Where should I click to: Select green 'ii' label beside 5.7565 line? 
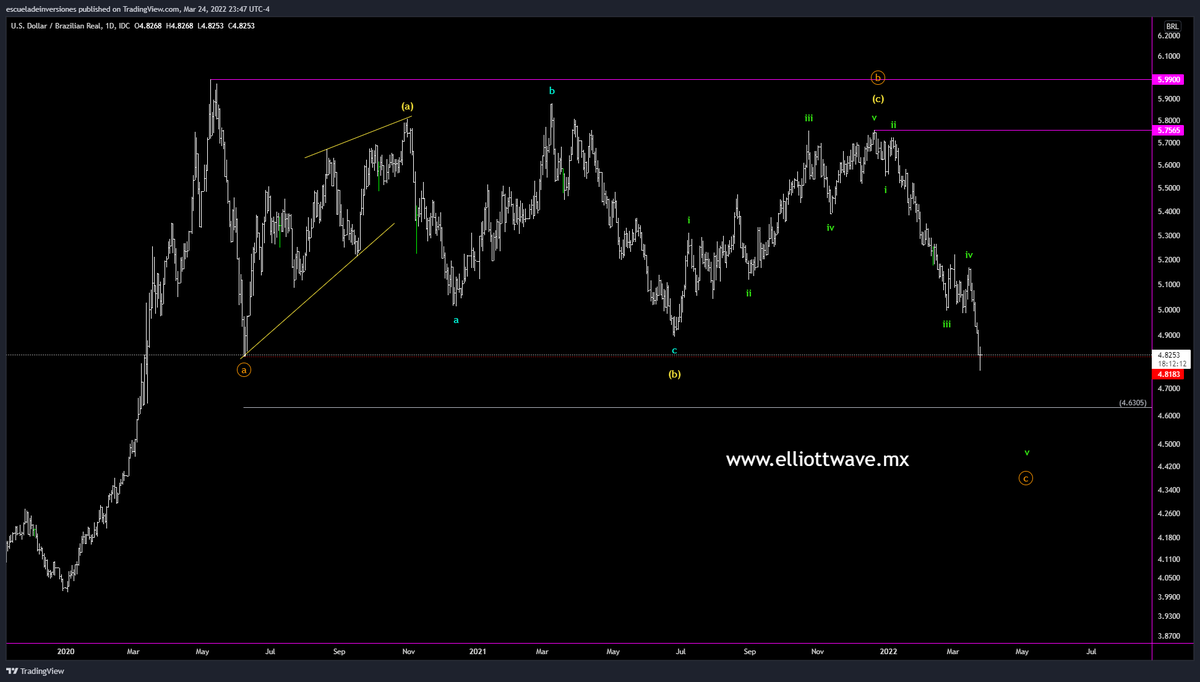pyautogui.click(x=894, y=125)
